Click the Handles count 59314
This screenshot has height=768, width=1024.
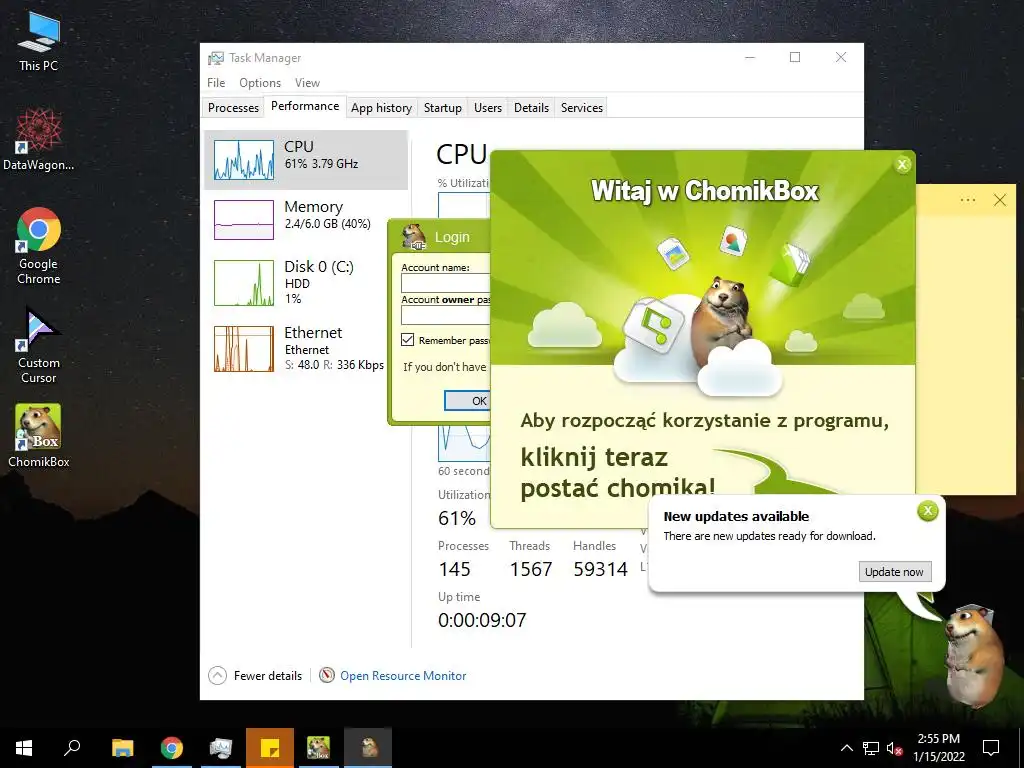coord(600,569)
